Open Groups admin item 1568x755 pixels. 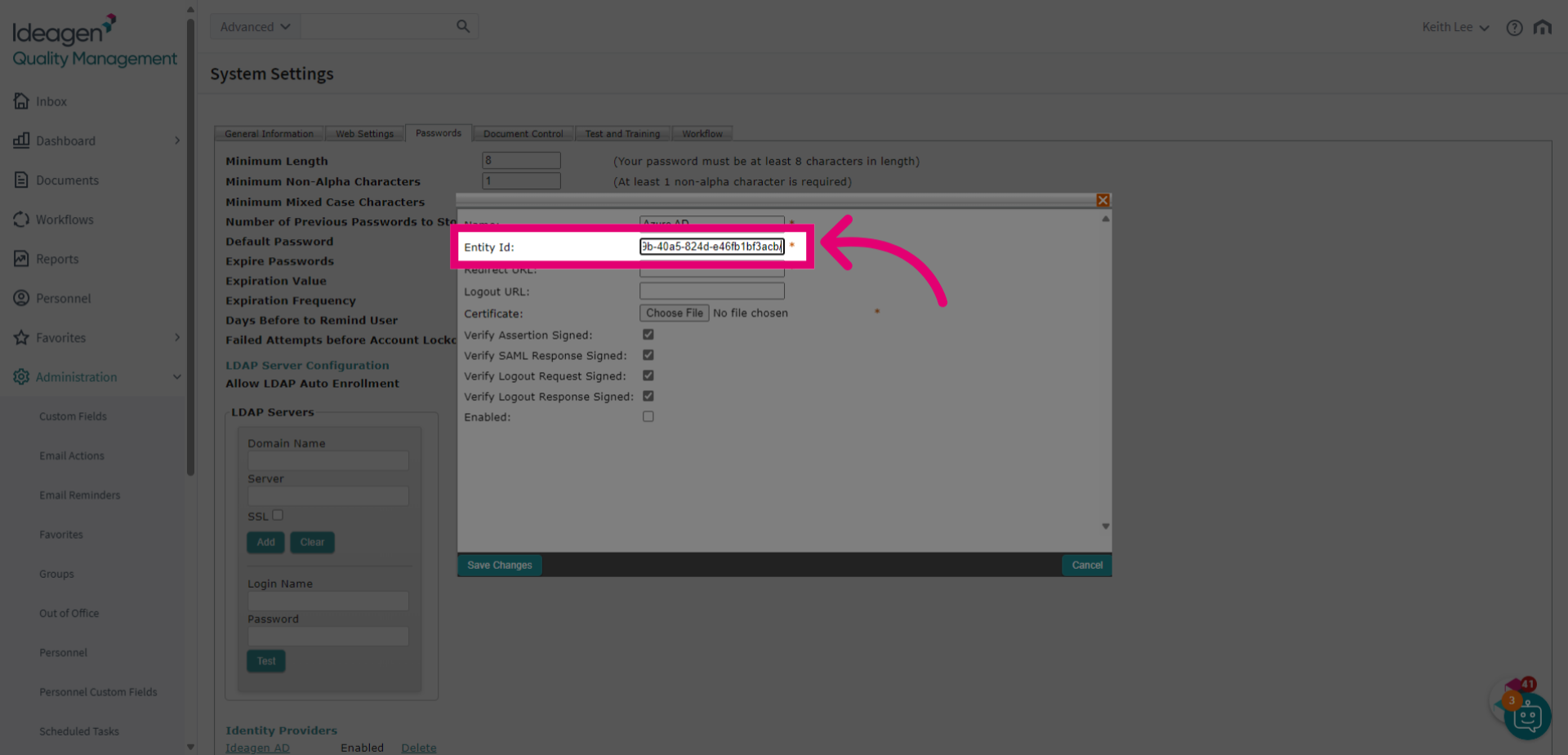(x=56, y=574)
